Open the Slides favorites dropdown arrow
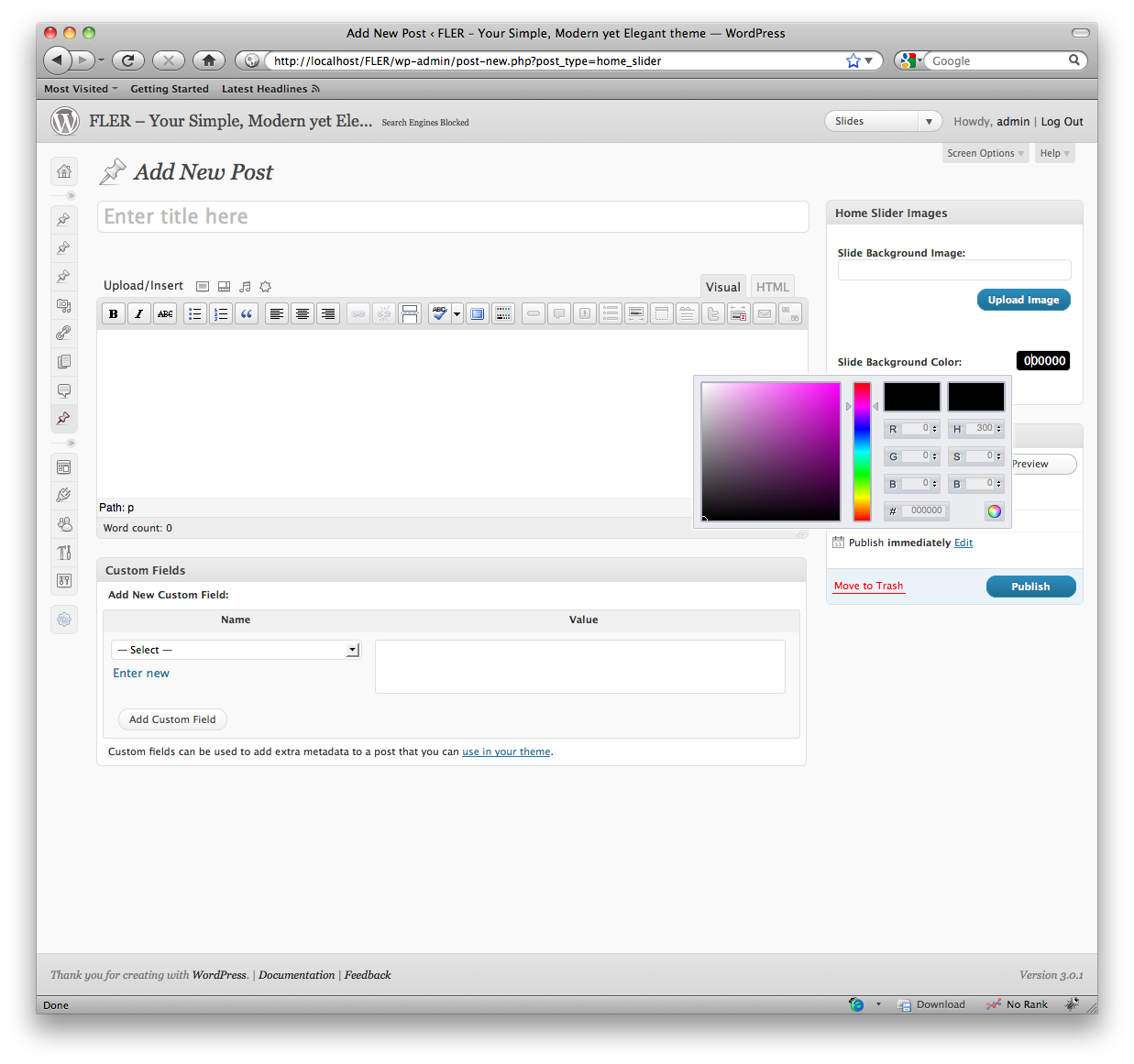Viewport: 1134px width, 1064px height. click(929, 122)
